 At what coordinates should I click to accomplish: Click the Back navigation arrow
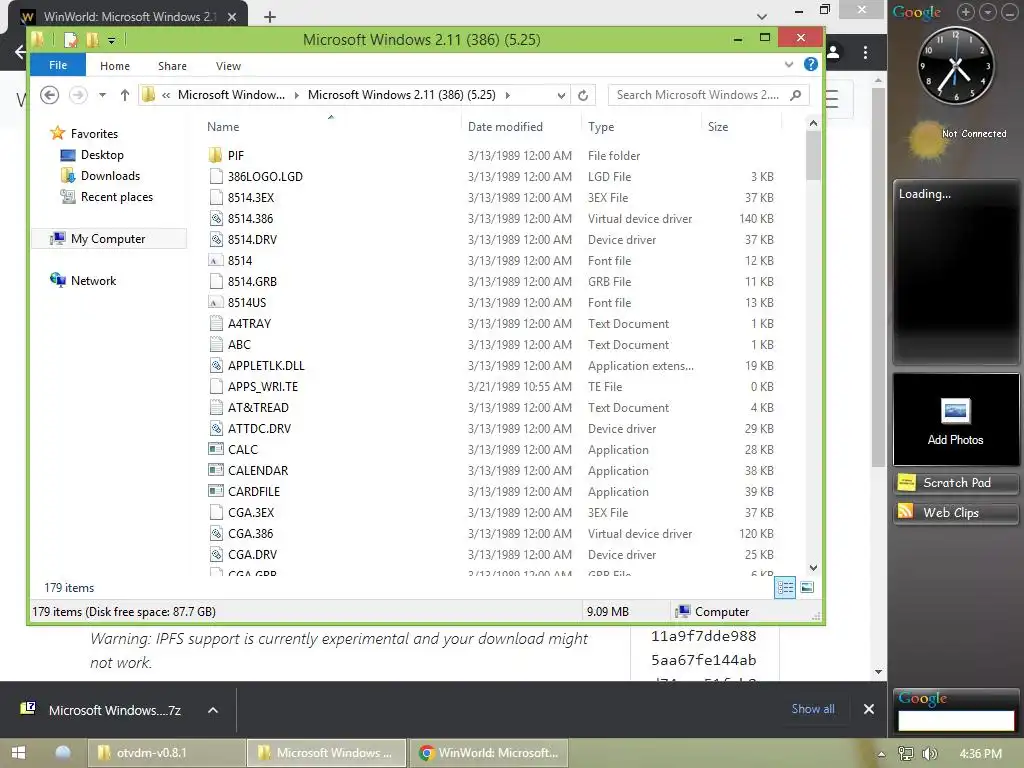pos(50,95)
